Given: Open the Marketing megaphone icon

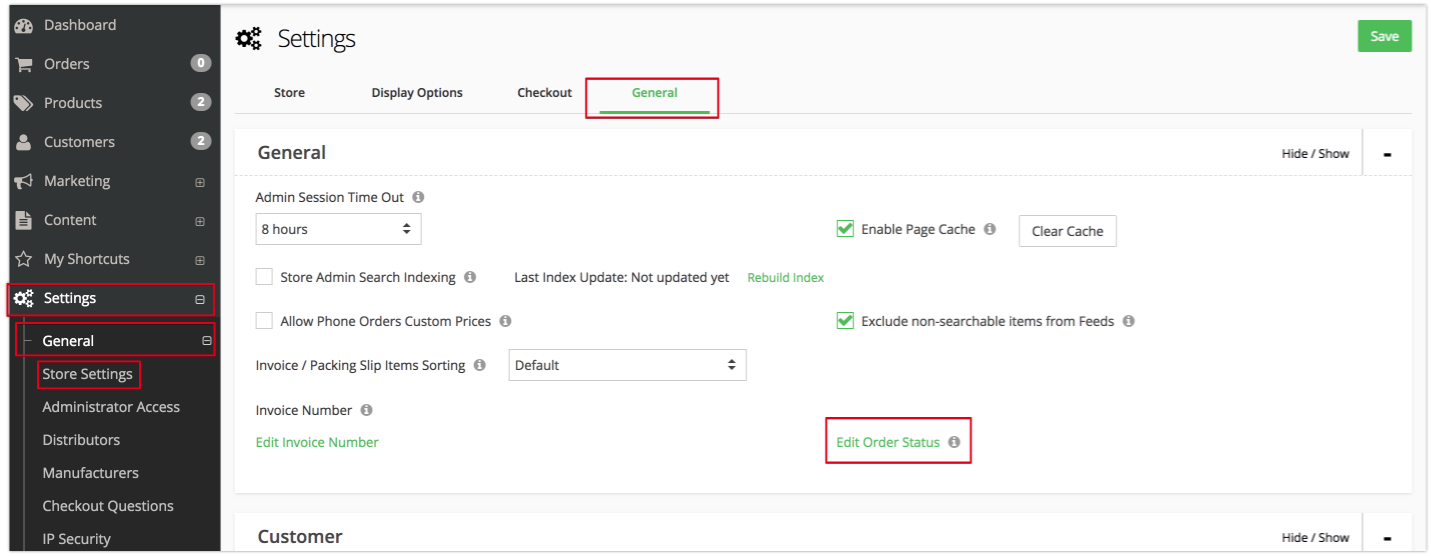Looking at the screenshot, I should 24,181.
